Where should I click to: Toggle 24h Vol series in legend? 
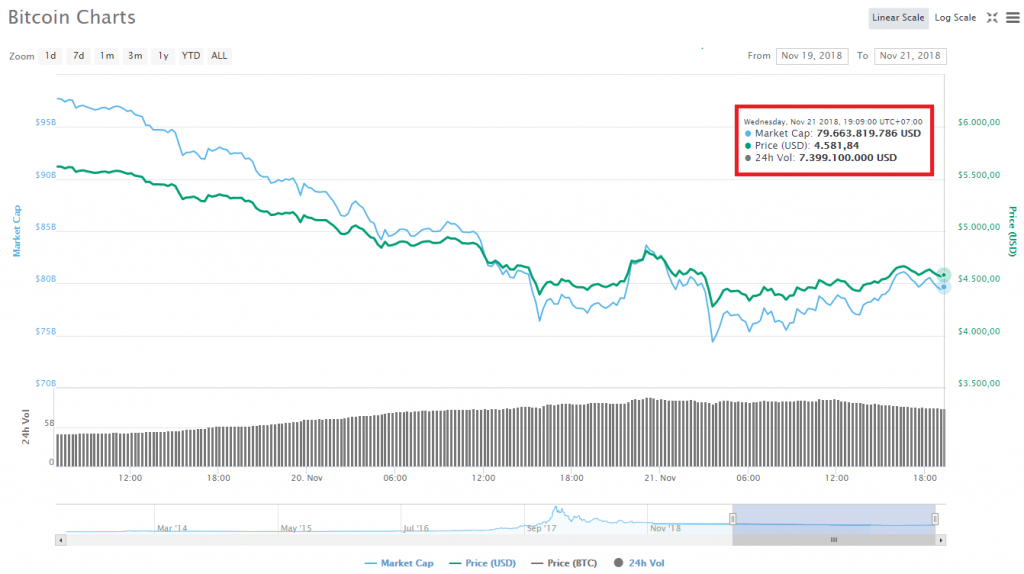[x=639, y=563]
